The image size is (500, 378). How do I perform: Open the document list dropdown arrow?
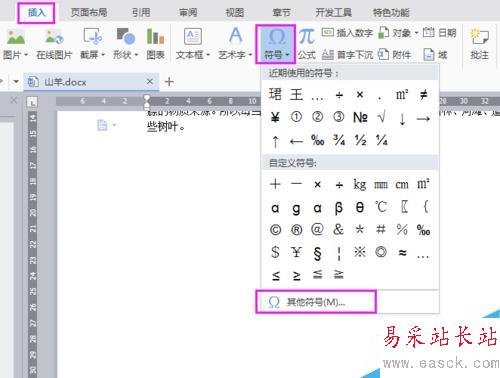16,81
